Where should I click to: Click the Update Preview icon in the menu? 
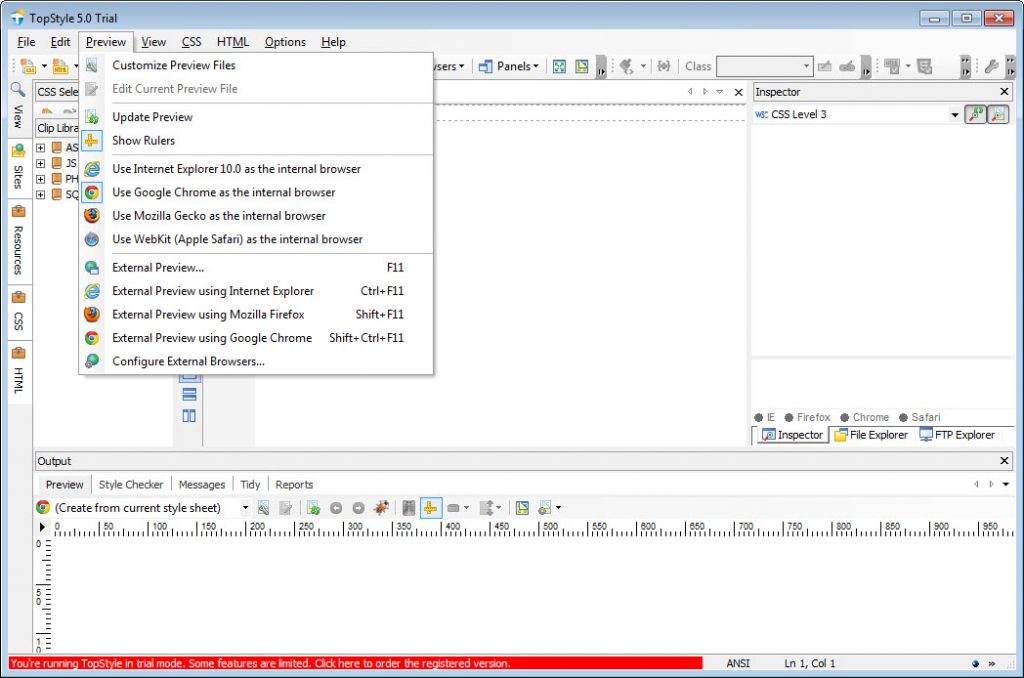point(92,117)
